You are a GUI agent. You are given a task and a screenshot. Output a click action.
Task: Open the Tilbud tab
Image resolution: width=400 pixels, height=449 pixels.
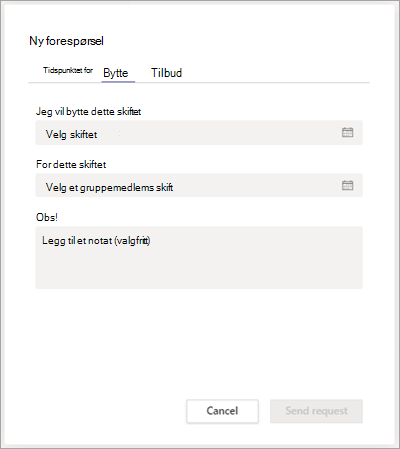coord(166,73)
